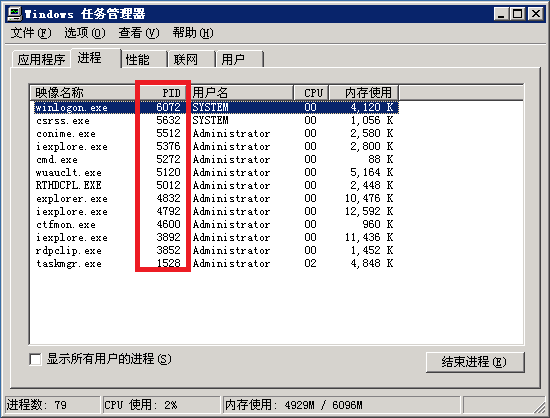Sort by 映像名称 column header

pos(83,93)
